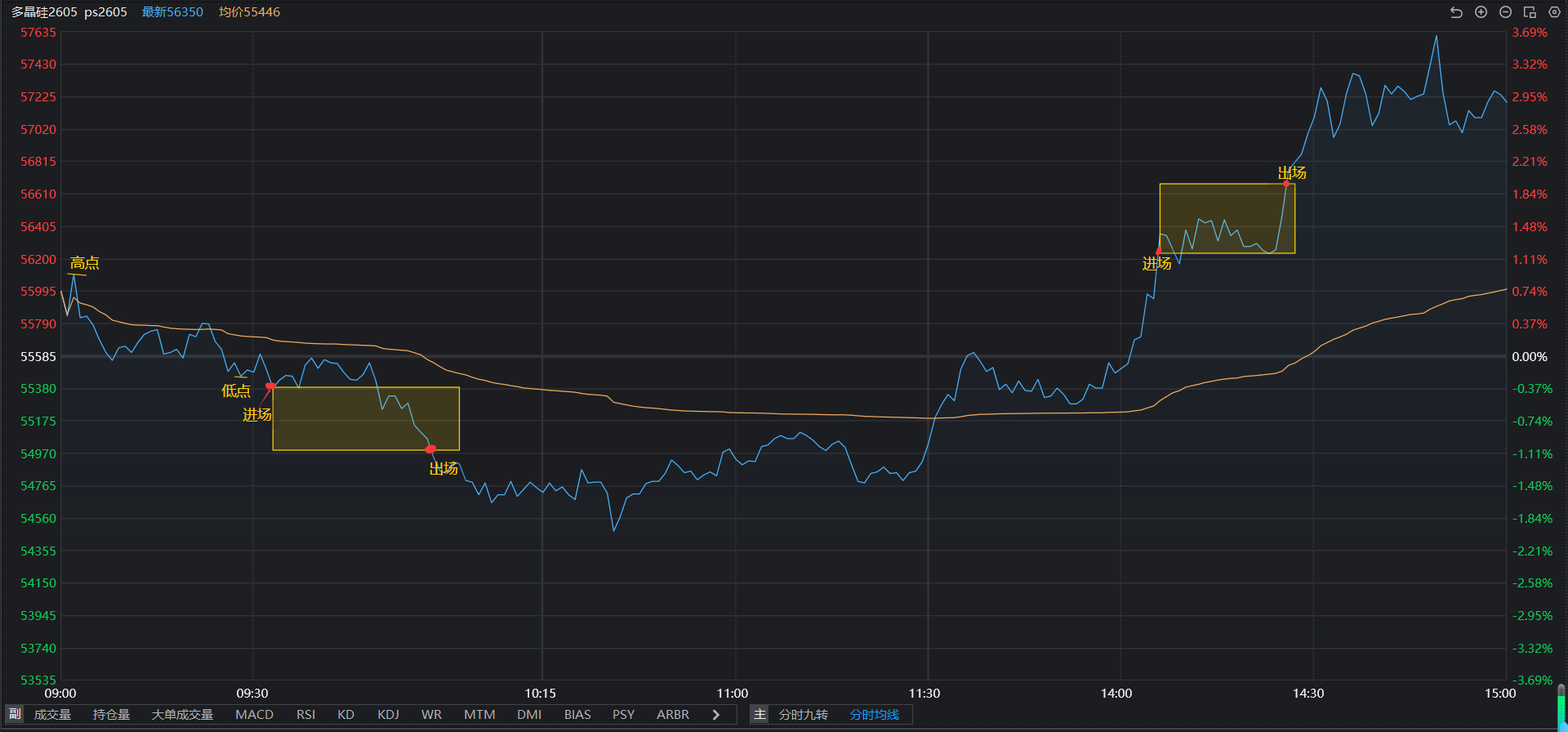Screen dimensions: 1568x732
Task: Switch to the KDJ indicator tab
Action: click(x=388, y=715)
